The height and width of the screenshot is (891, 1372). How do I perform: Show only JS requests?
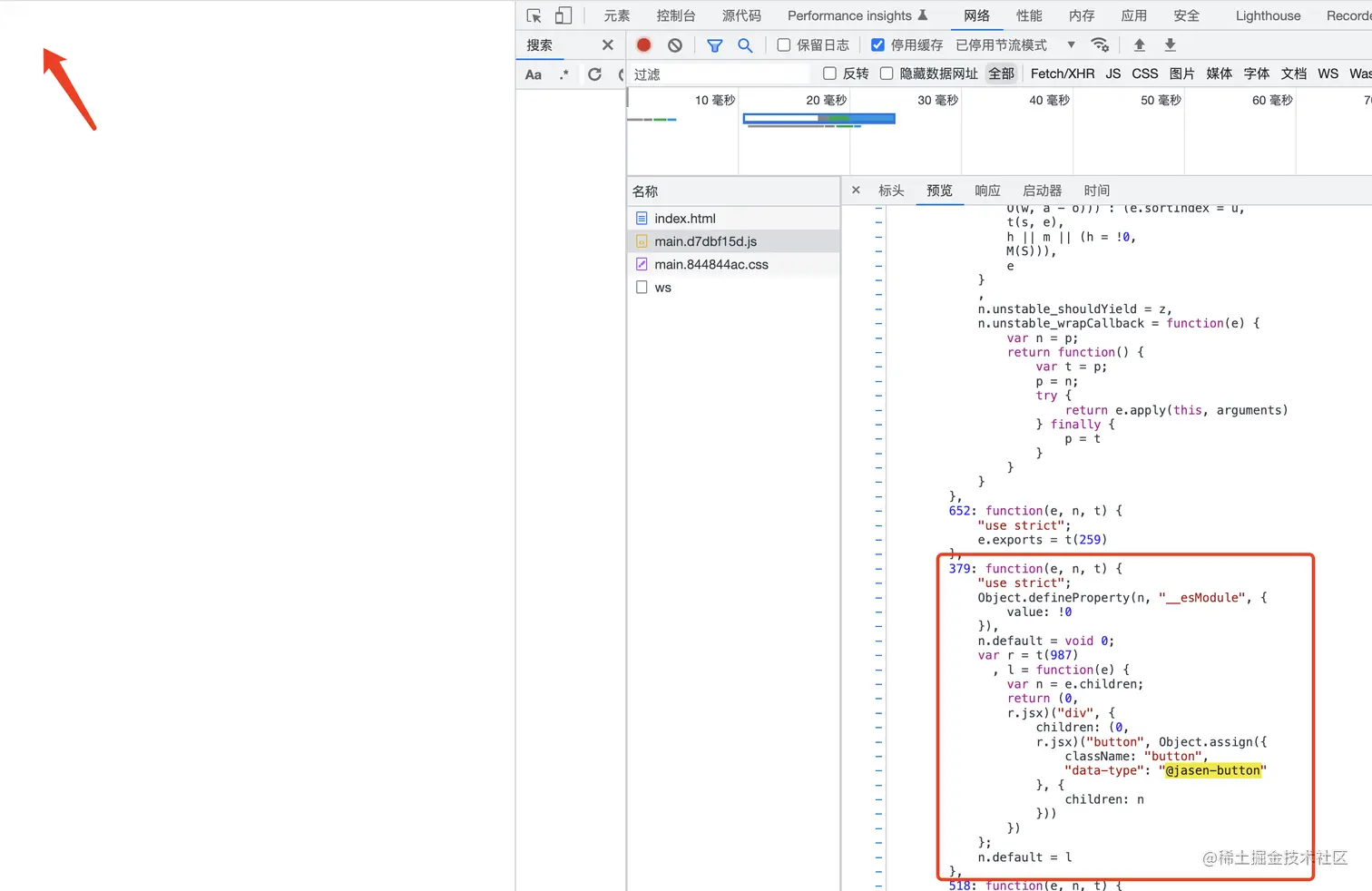point(1113,73)
